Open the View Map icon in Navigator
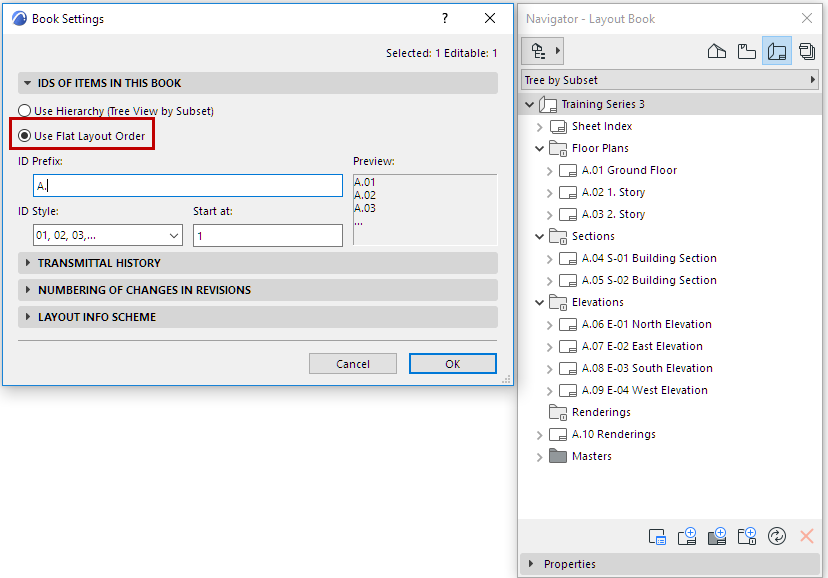This screenshot has height=578, width=828. (747, 51)
